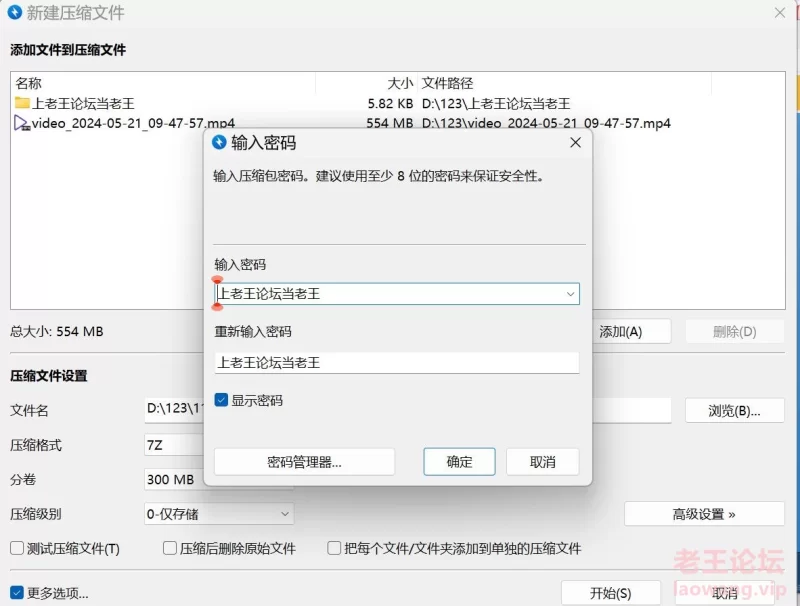
Task: Click the 浏览(B) button
Action: pyautogui.click(x=734, y=411)
